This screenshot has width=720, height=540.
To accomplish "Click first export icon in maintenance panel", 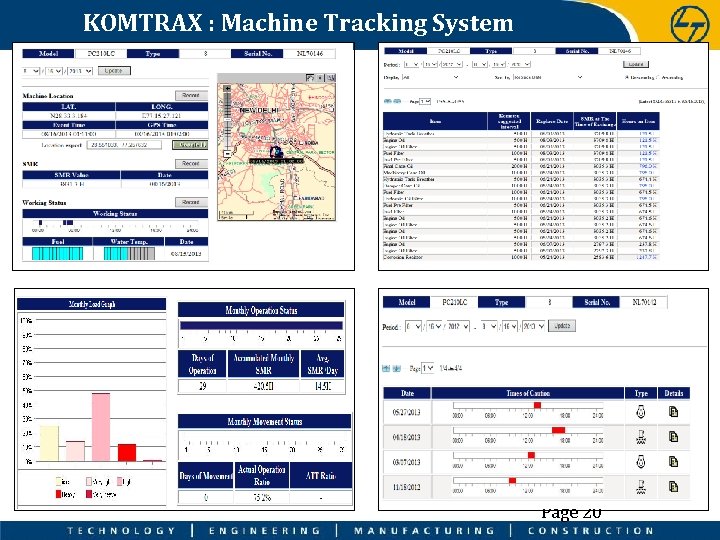I will tap(388, 101).
